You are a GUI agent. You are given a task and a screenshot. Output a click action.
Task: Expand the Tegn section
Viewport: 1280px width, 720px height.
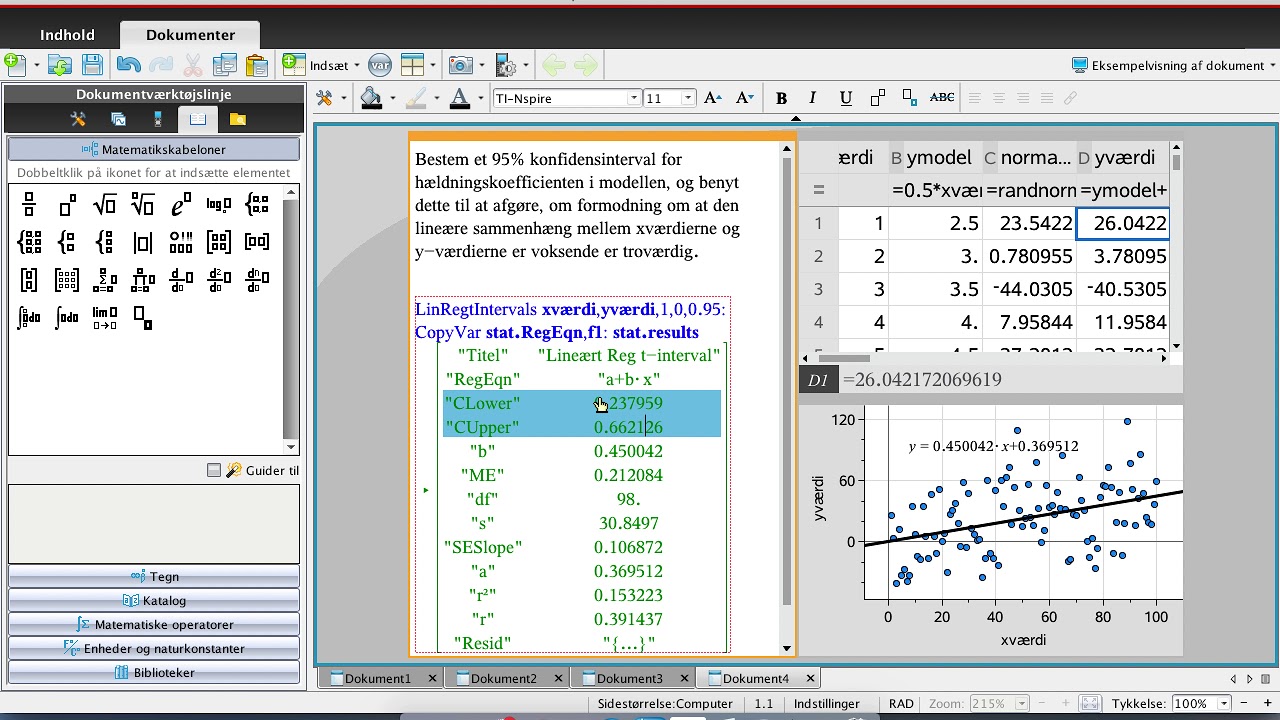[154, 577]
